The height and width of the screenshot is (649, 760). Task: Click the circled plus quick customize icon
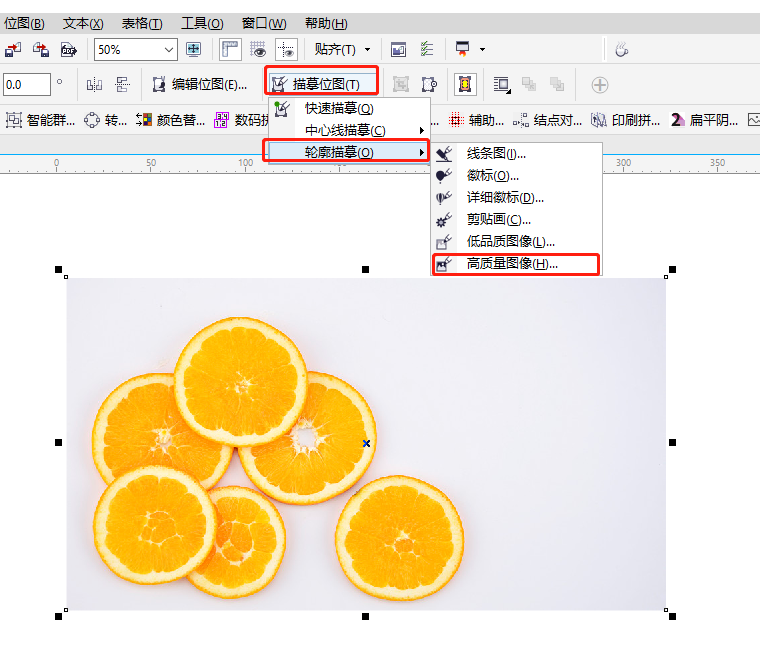click(600, 85)
